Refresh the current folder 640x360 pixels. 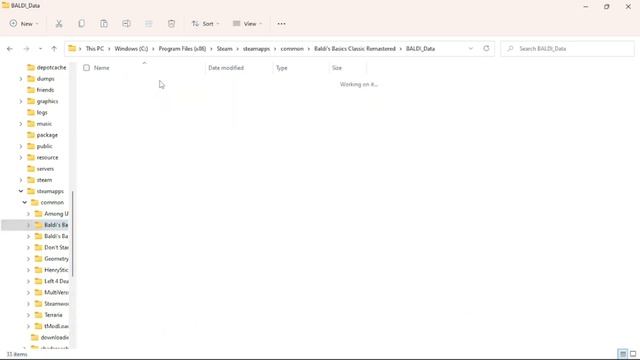(x=486, y=48)
